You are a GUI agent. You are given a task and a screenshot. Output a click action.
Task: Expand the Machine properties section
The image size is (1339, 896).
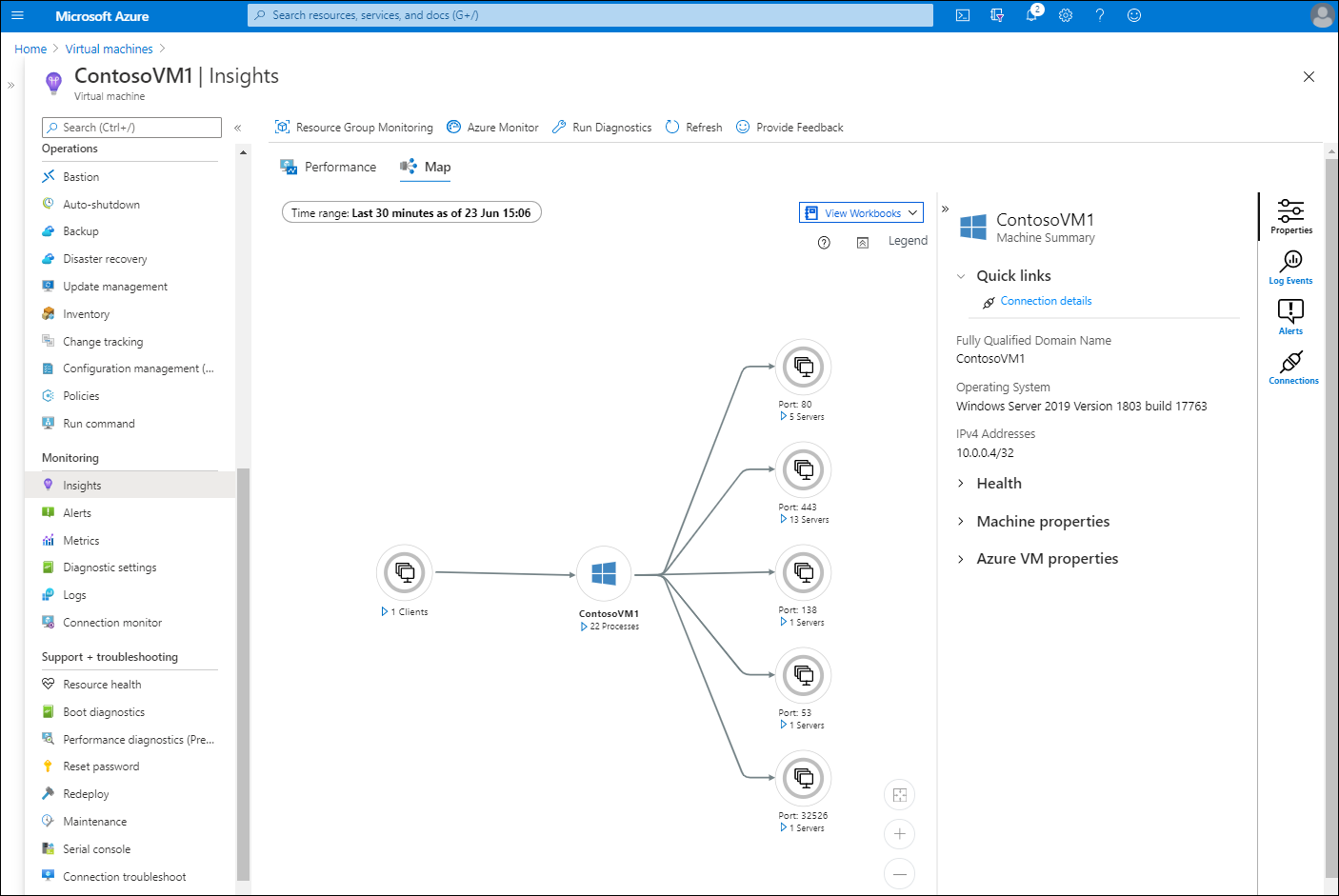(x=961, y=522)
